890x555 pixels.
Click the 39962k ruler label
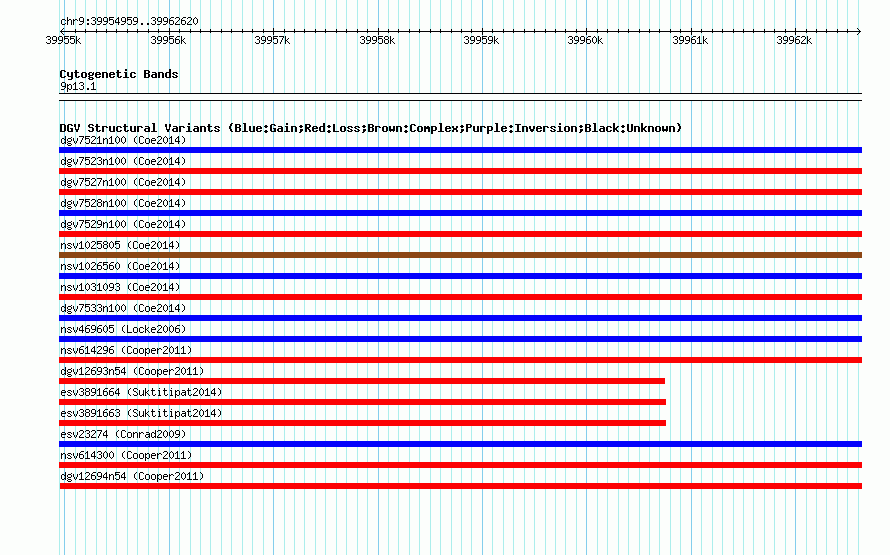pyautogui.click(x=794, y=40)
